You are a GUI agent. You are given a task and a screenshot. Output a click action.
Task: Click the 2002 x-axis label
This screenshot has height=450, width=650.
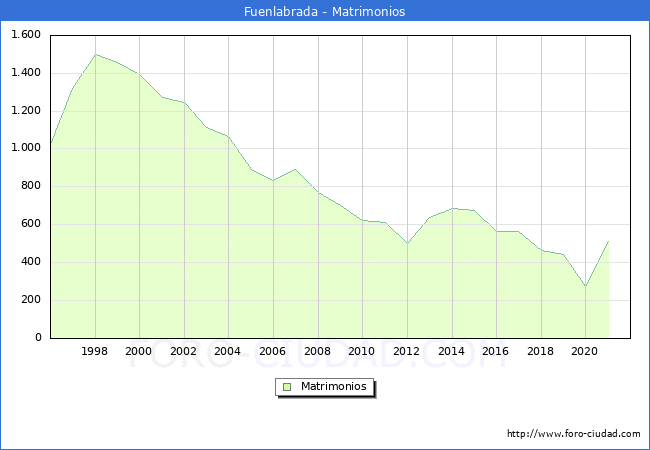(183, 351)
